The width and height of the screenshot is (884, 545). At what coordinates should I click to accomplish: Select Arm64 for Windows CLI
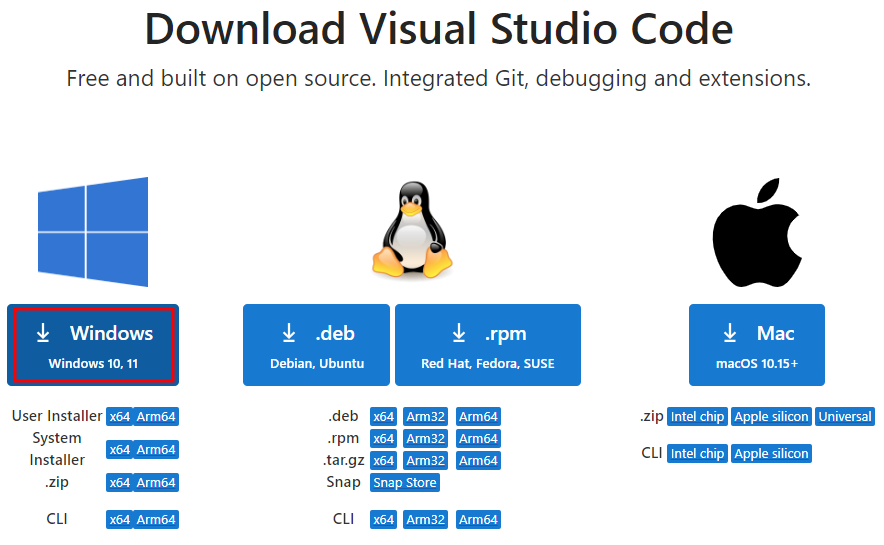pos(156,519)
